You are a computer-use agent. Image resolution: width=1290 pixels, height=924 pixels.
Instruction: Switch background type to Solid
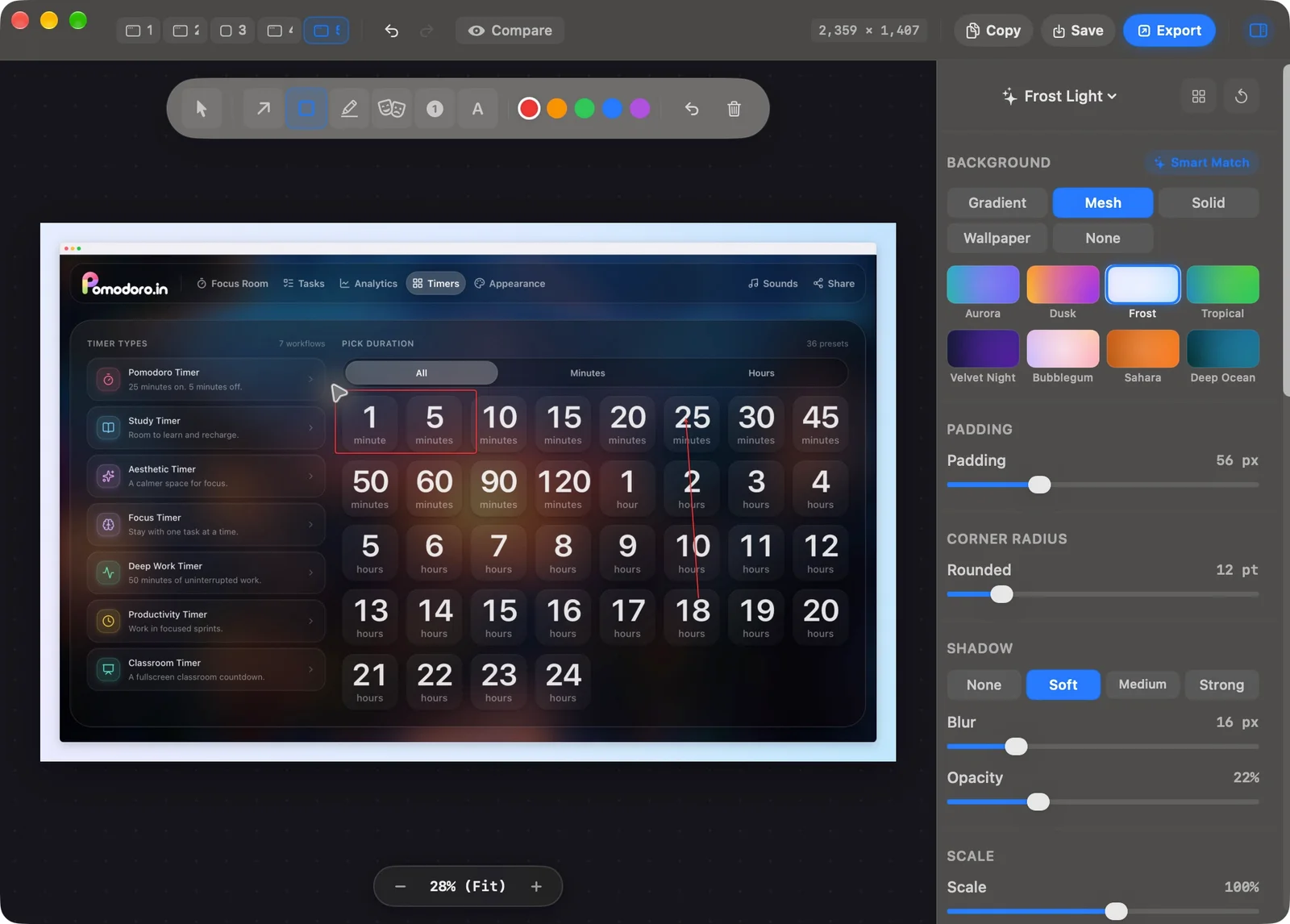[x=1208, y=202]
